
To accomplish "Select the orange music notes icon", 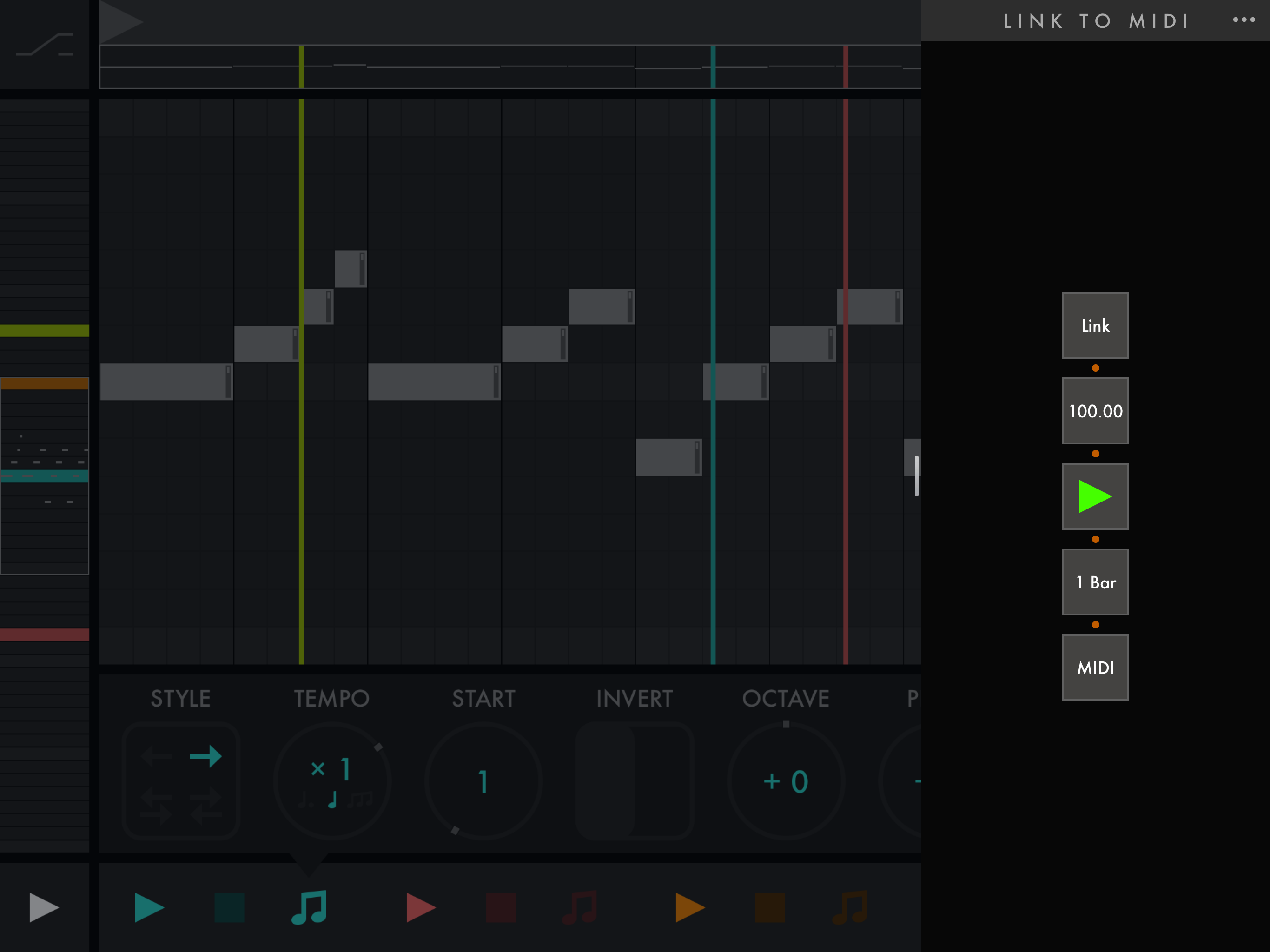I will [851, 907].
